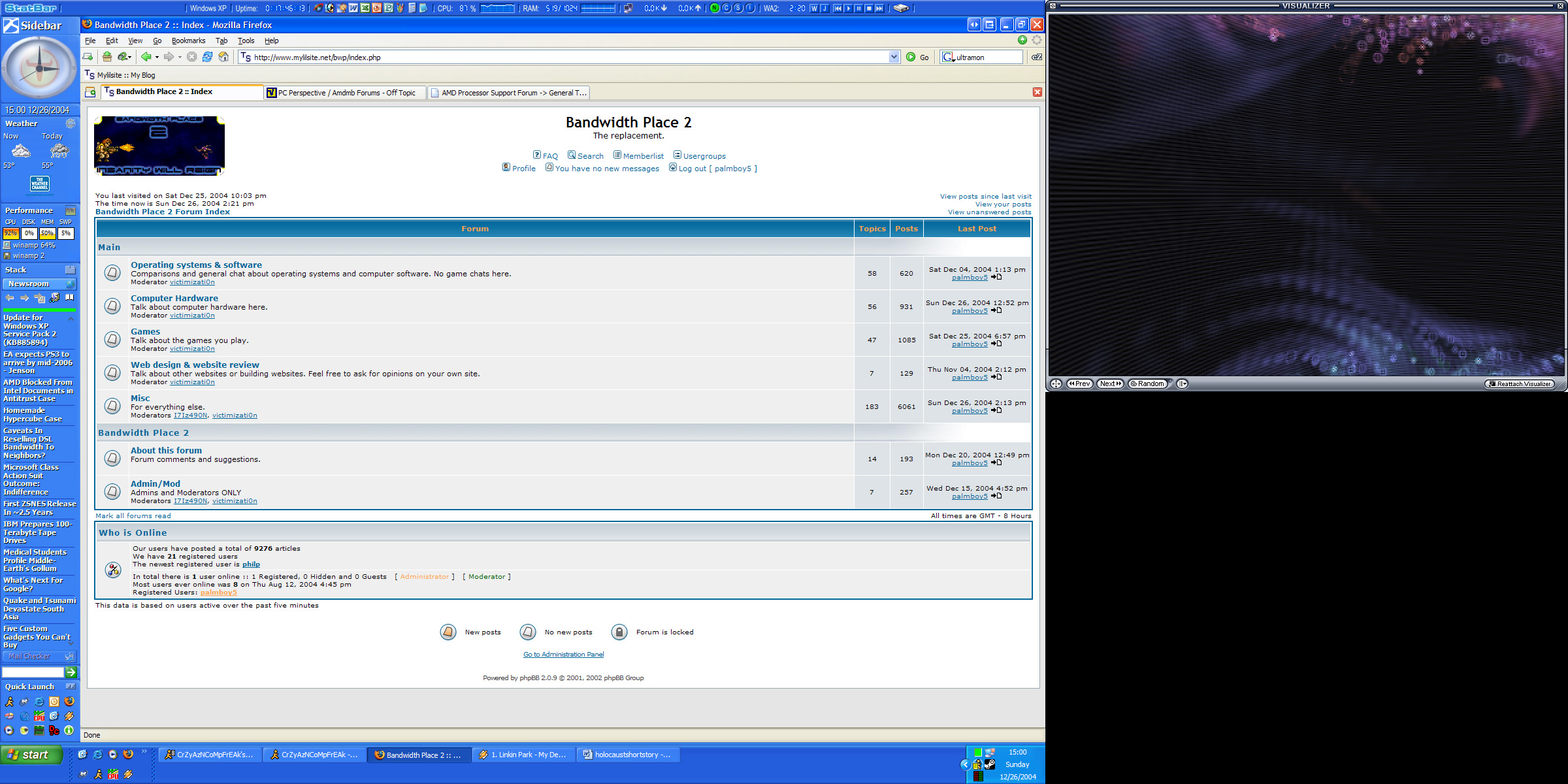1568x784 pixels.
Task: Go to the Firefox Home page icon
Action: click(223, 57)
